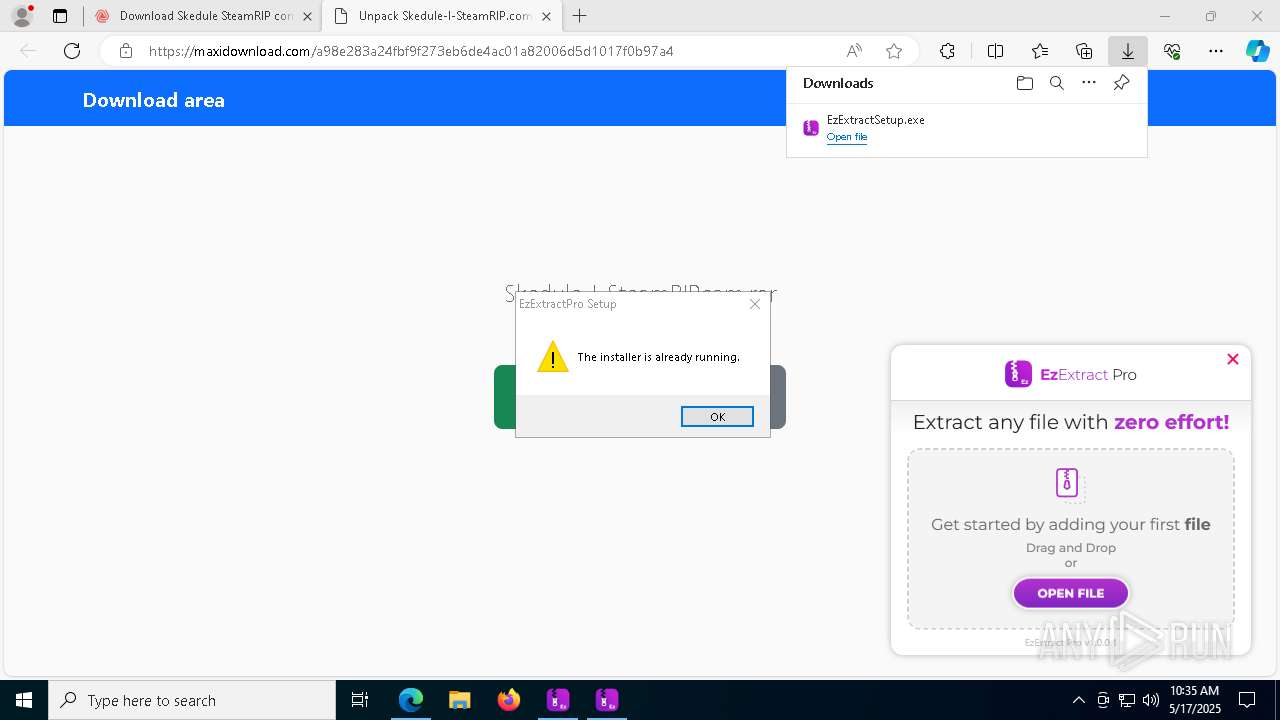Open the Windows Start menu

[24, 700]
